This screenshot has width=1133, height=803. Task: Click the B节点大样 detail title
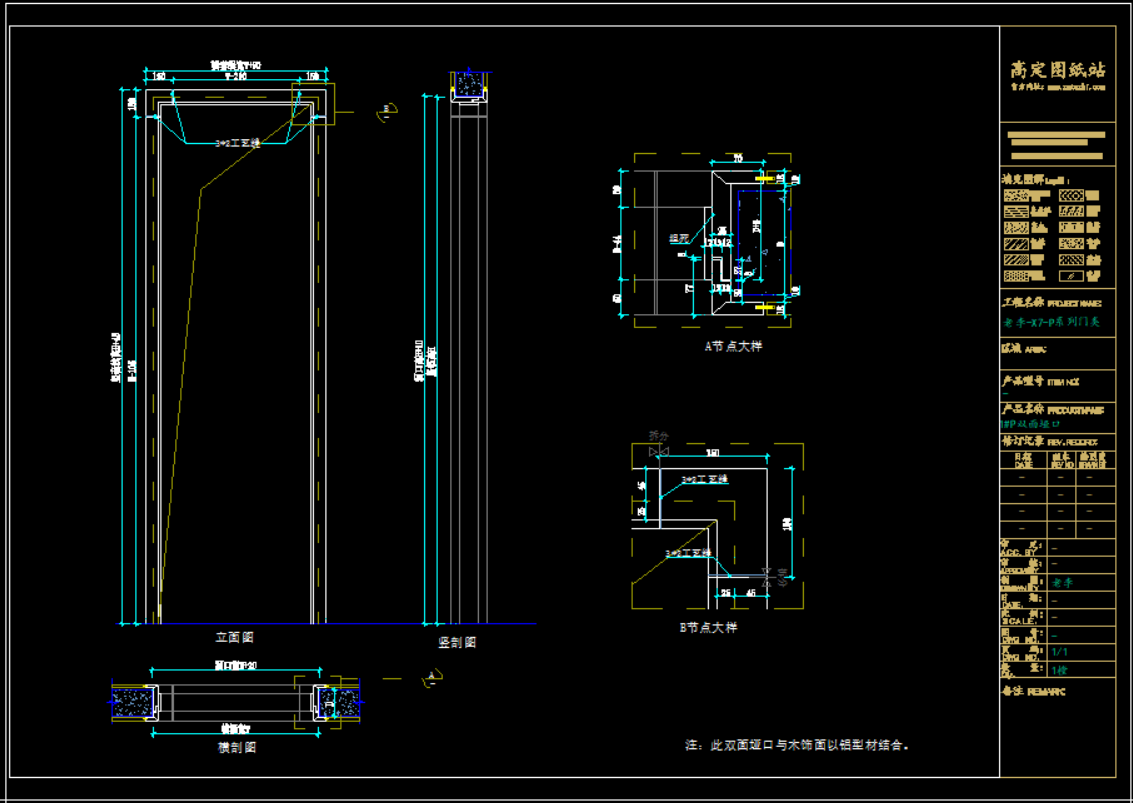pos(708,627)
